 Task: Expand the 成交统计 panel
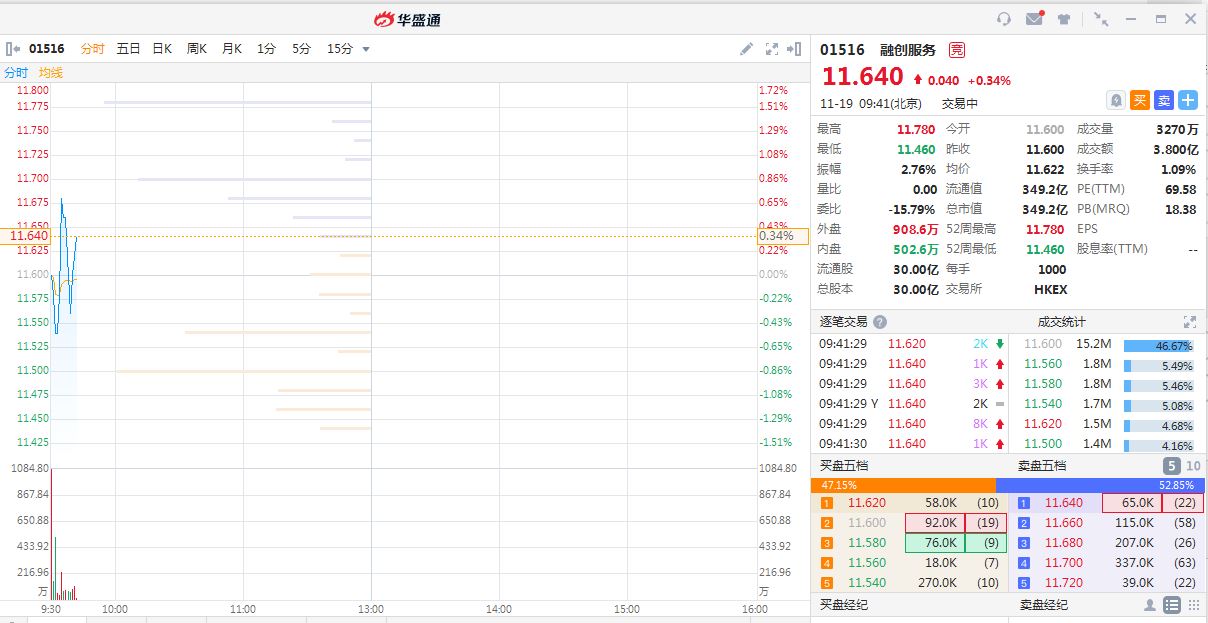1189,322
